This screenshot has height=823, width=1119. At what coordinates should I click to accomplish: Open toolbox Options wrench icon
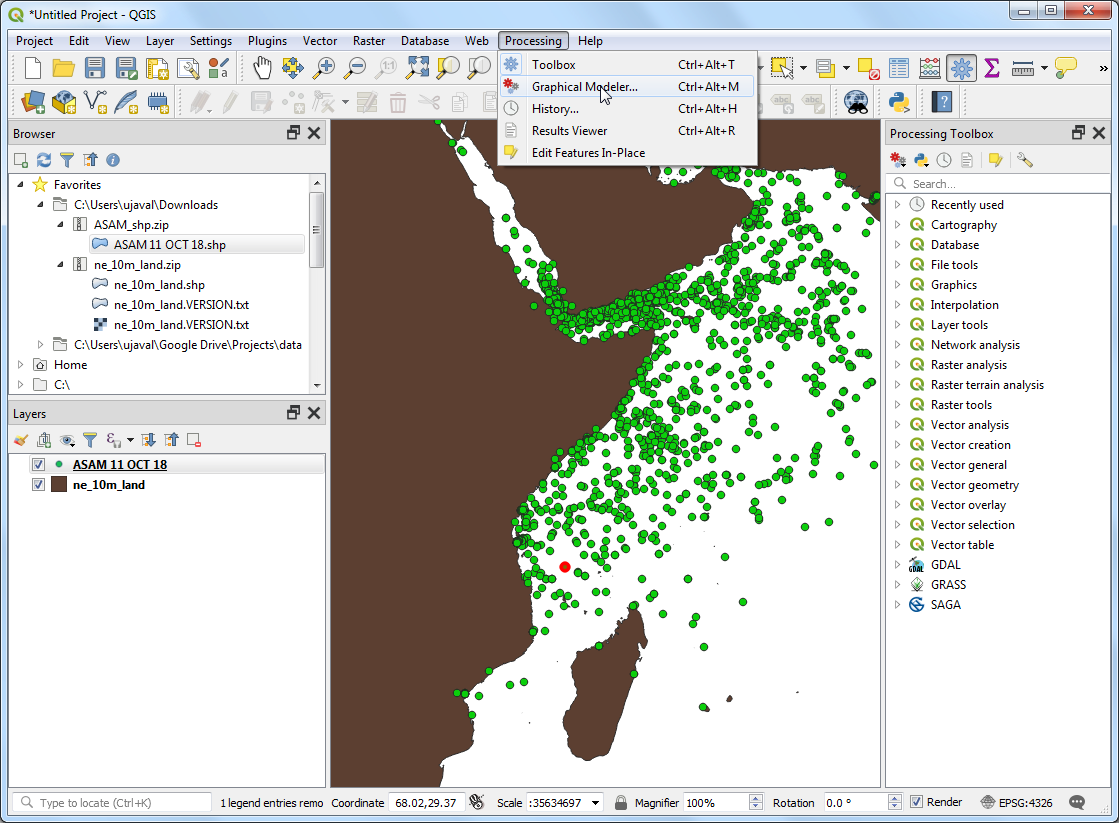[1024, 160]
